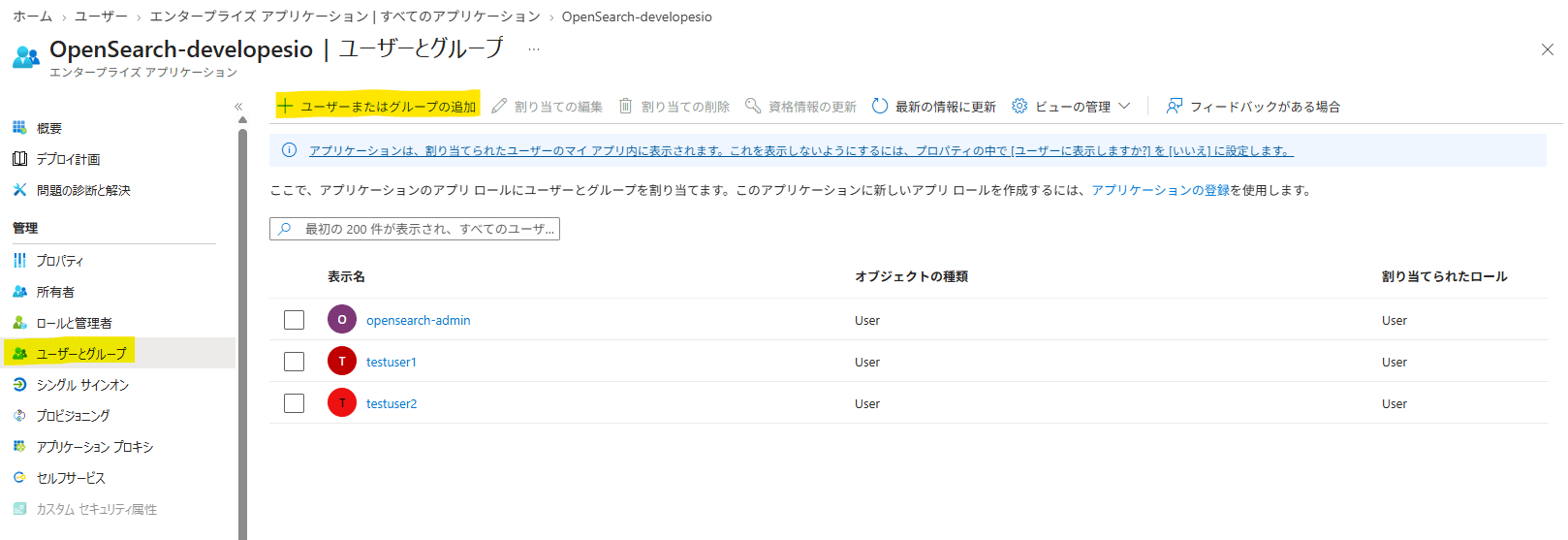
Task: Click 最新の情報に更新 button label
Action: coord(945,107)
